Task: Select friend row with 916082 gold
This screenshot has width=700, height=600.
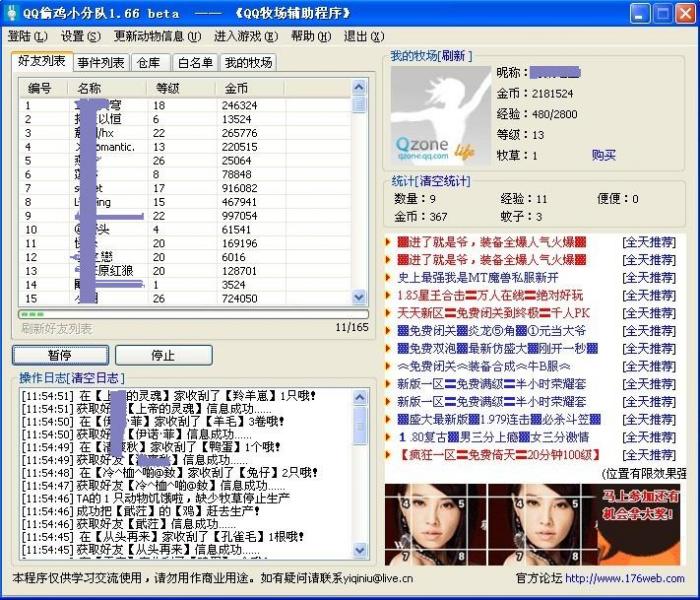Action: point(185,188)
